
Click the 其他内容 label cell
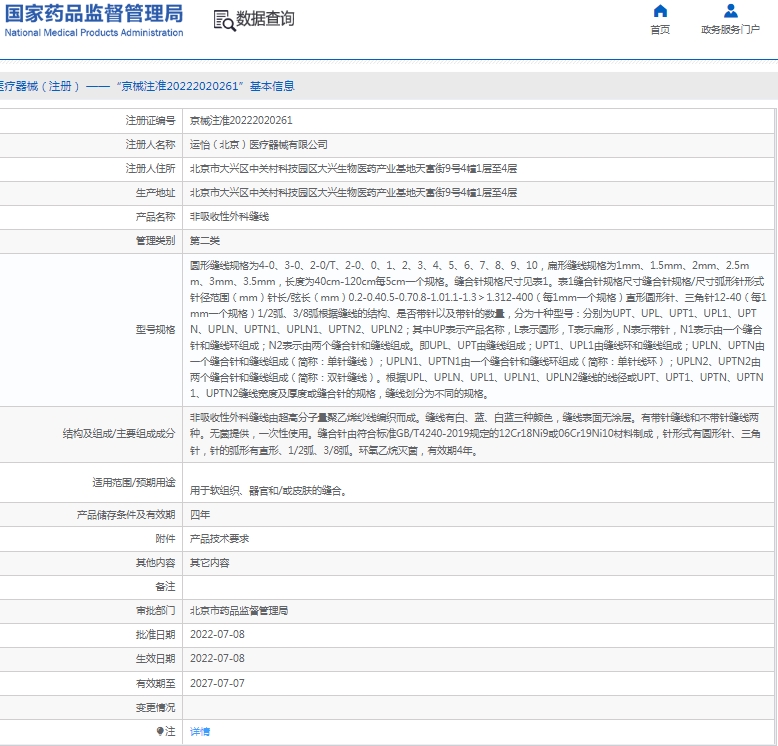tap(89, 563)
